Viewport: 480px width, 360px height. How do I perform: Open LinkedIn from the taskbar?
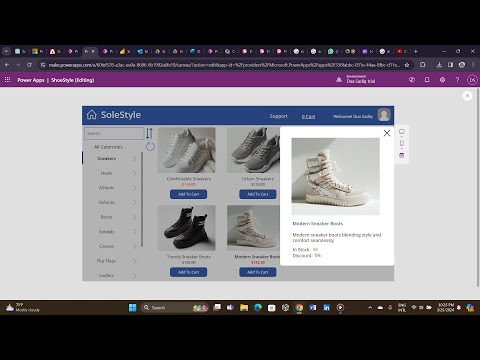coord(326,307)
